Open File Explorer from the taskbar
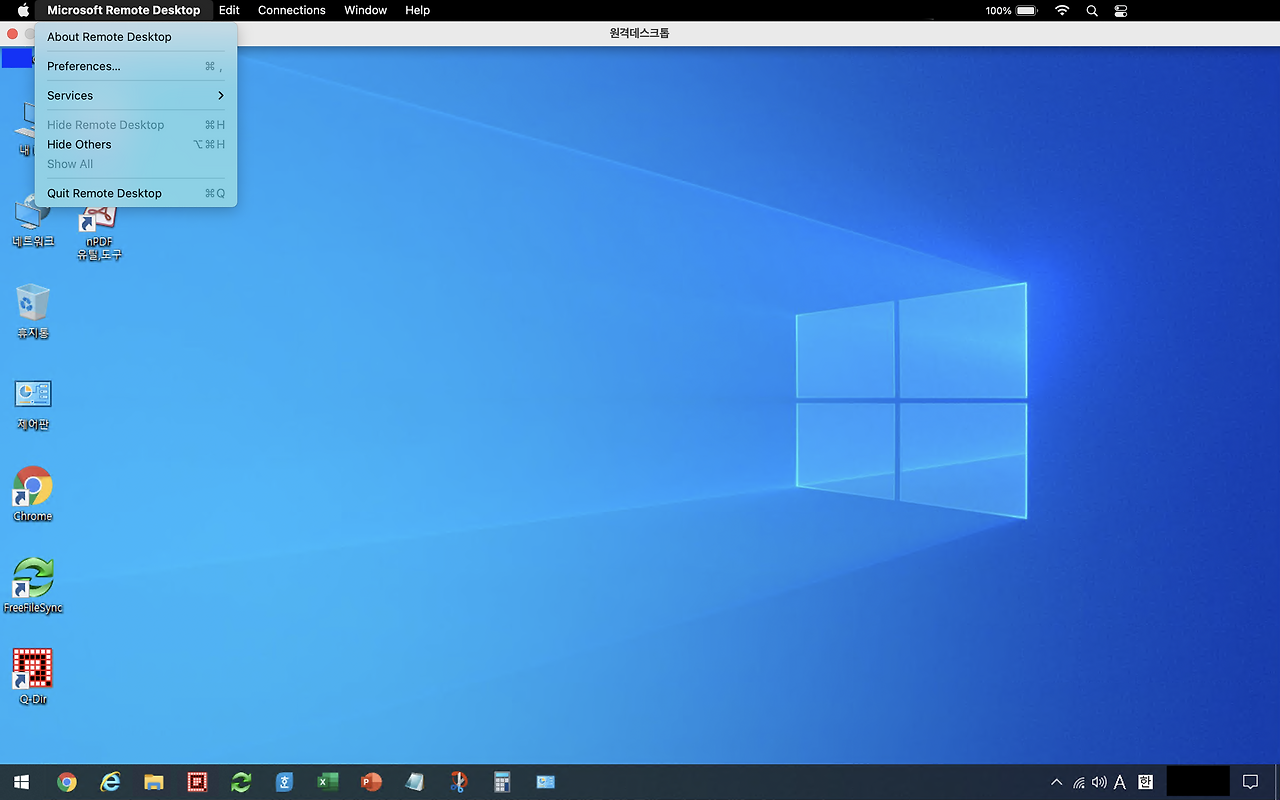This screenshot has width=1280, height=800. click(153, 782)
